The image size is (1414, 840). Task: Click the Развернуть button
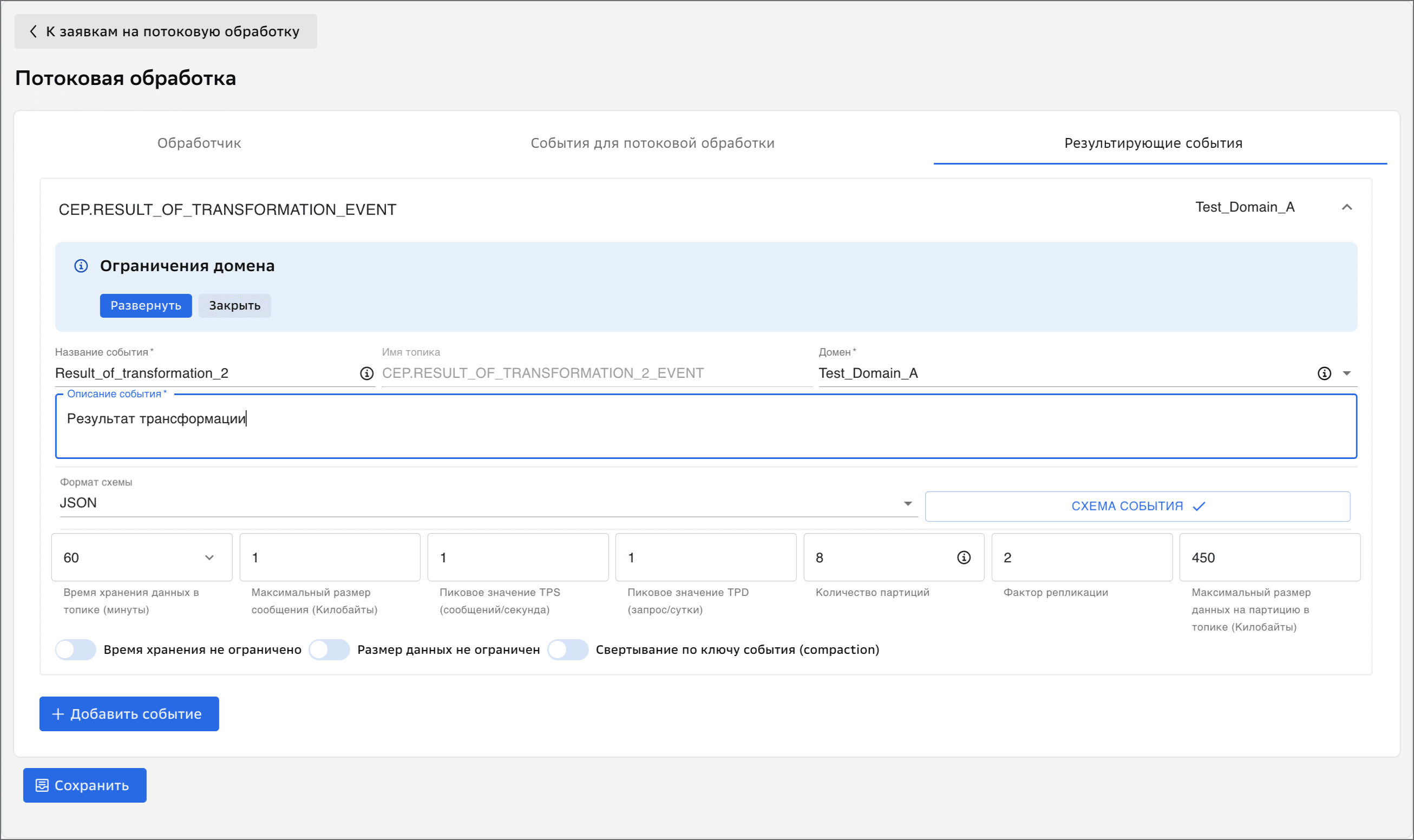(x=146, y=306)
